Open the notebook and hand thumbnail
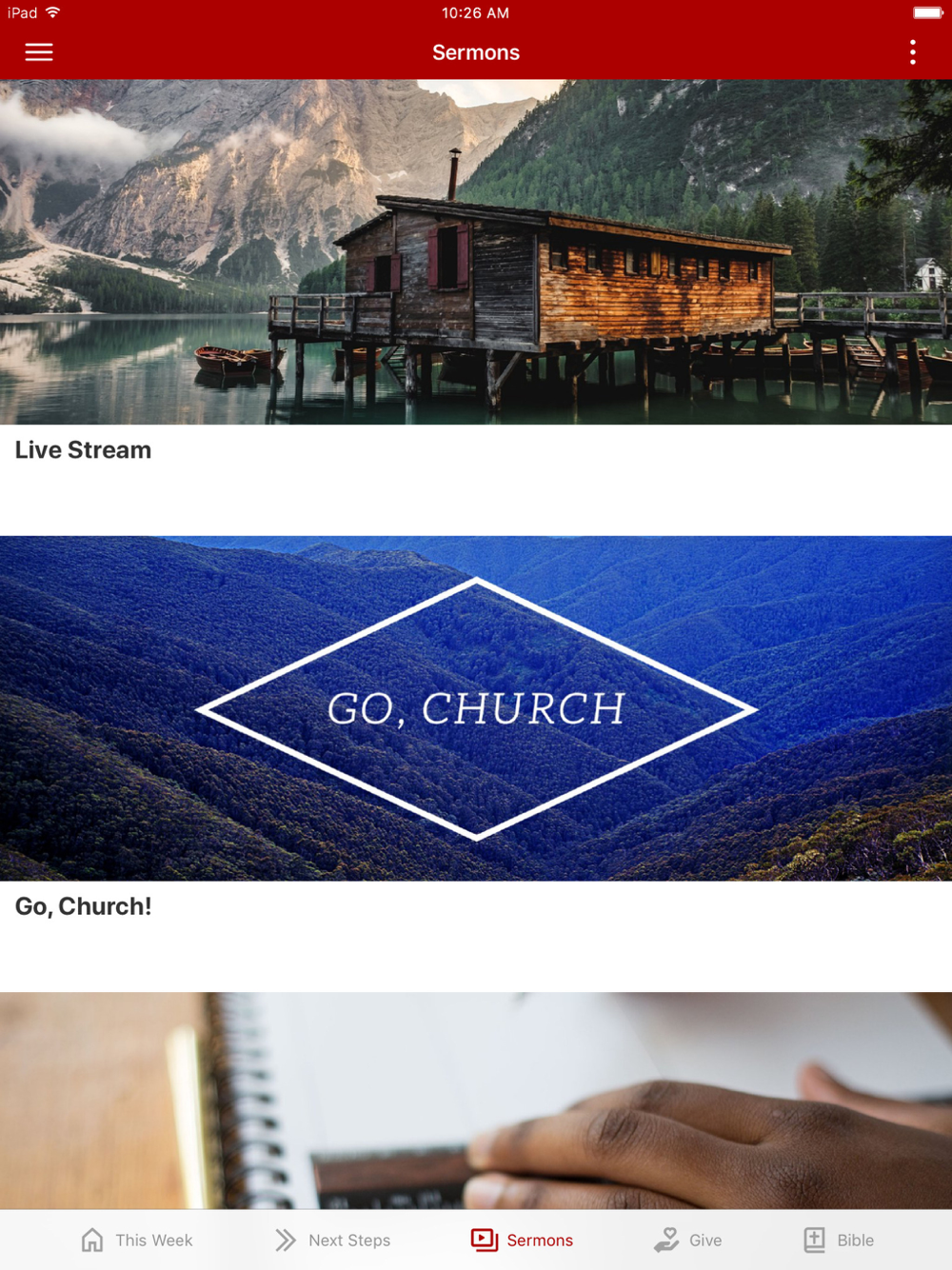Image resolution: width=952 pixels, height=1270 pixels. [476, 1101]
